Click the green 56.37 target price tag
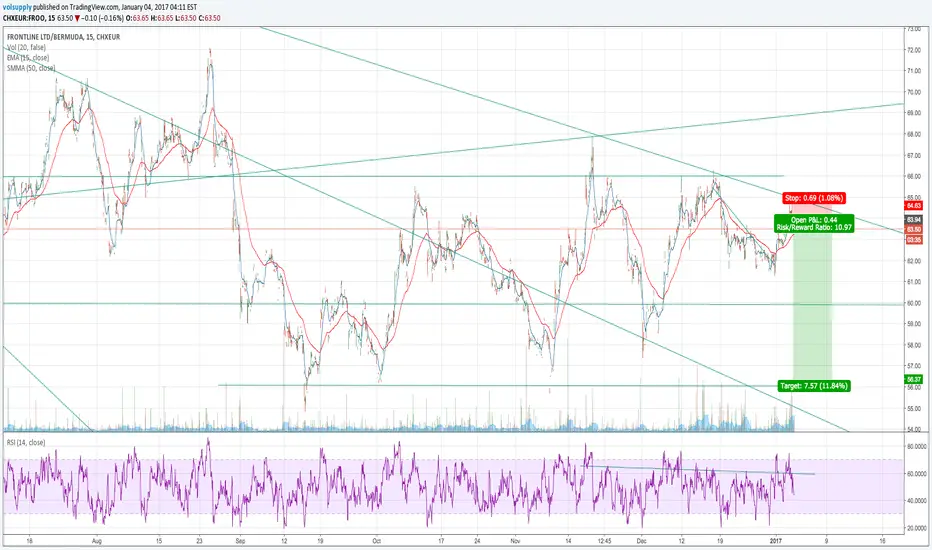The width and height of the screenshot is (932, 550). point(914,379)
